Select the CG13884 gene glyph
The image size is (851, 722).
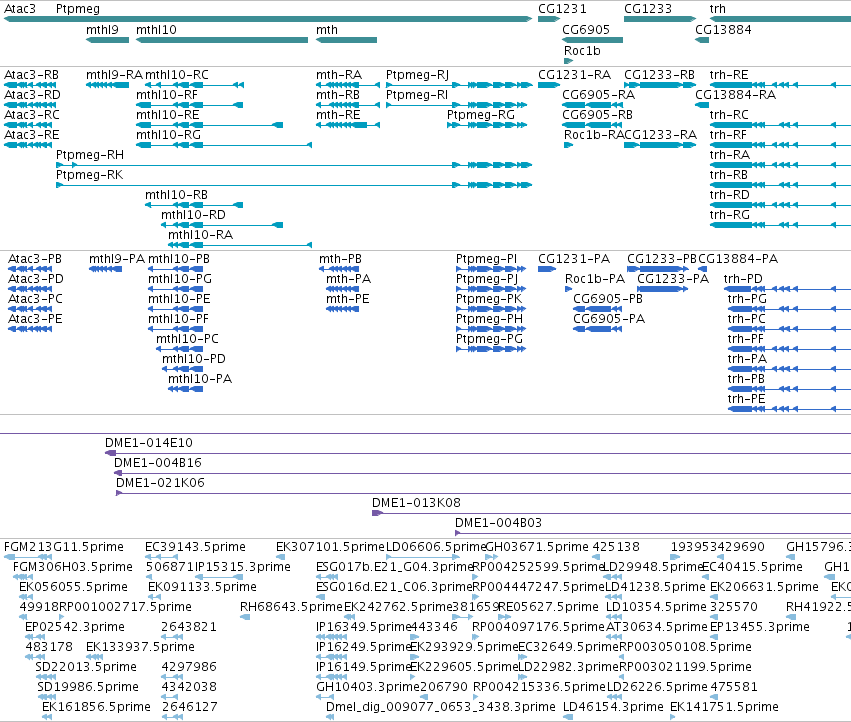pyautogui.click(x=702, y=40)
